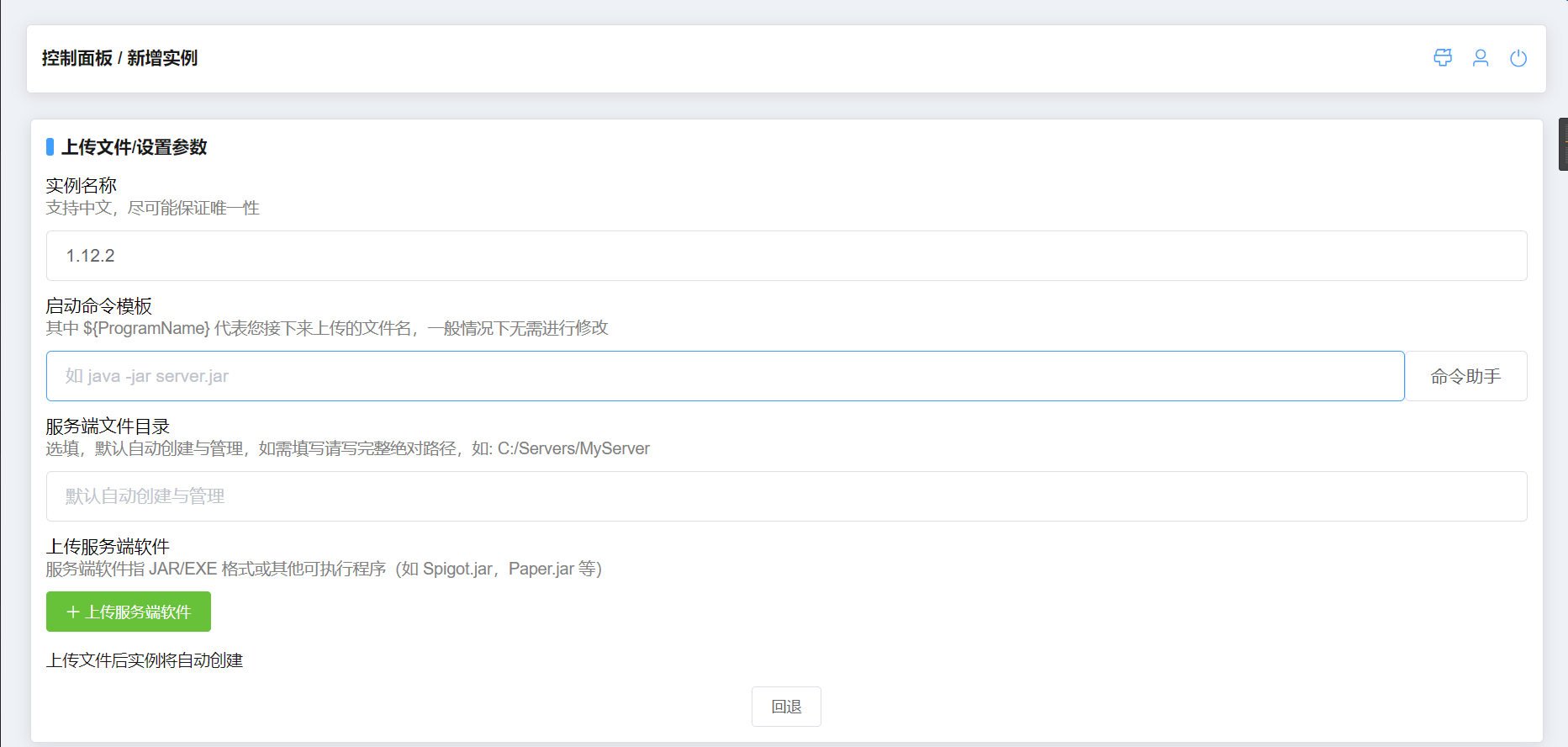
Task: Click the startup command template input
Action: click(725, 376)
